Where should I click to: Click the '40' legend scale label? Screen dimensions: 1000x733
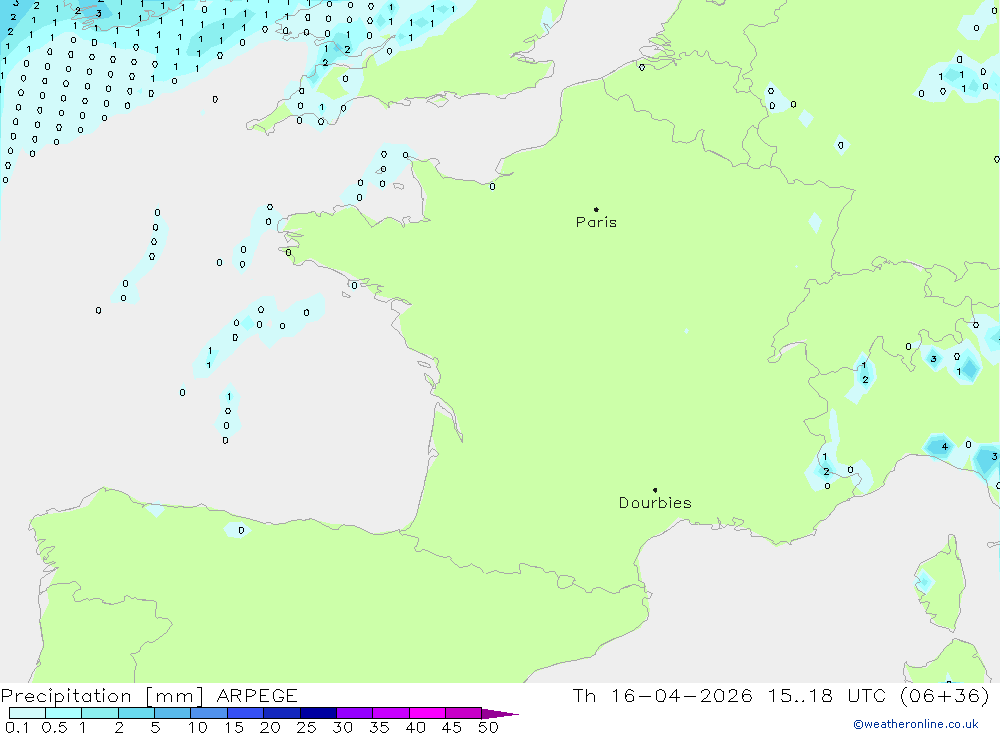click(x=415, y=727)
